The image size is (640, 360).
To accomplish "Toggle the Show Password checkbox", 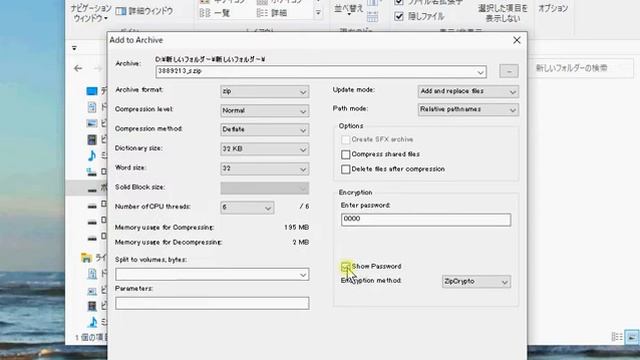I will point(346,267).
